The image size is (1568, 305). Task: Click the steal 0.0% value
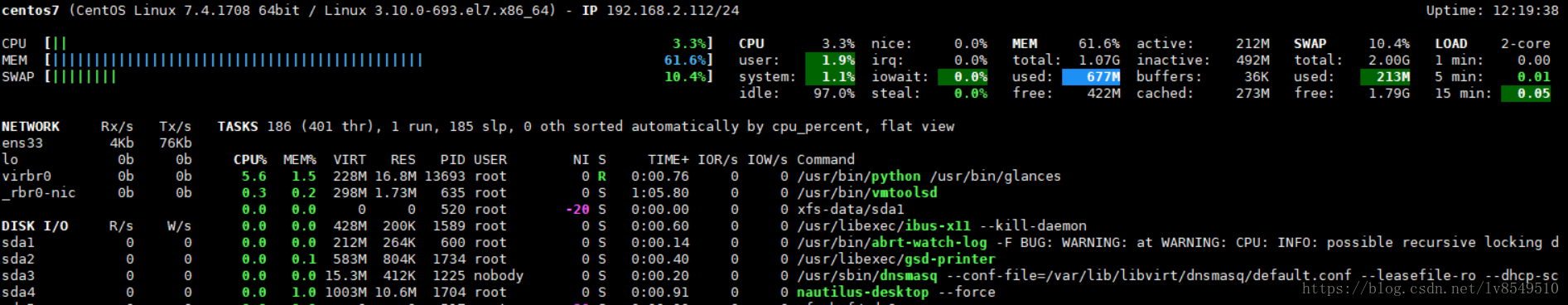click(x=971, y=93)
